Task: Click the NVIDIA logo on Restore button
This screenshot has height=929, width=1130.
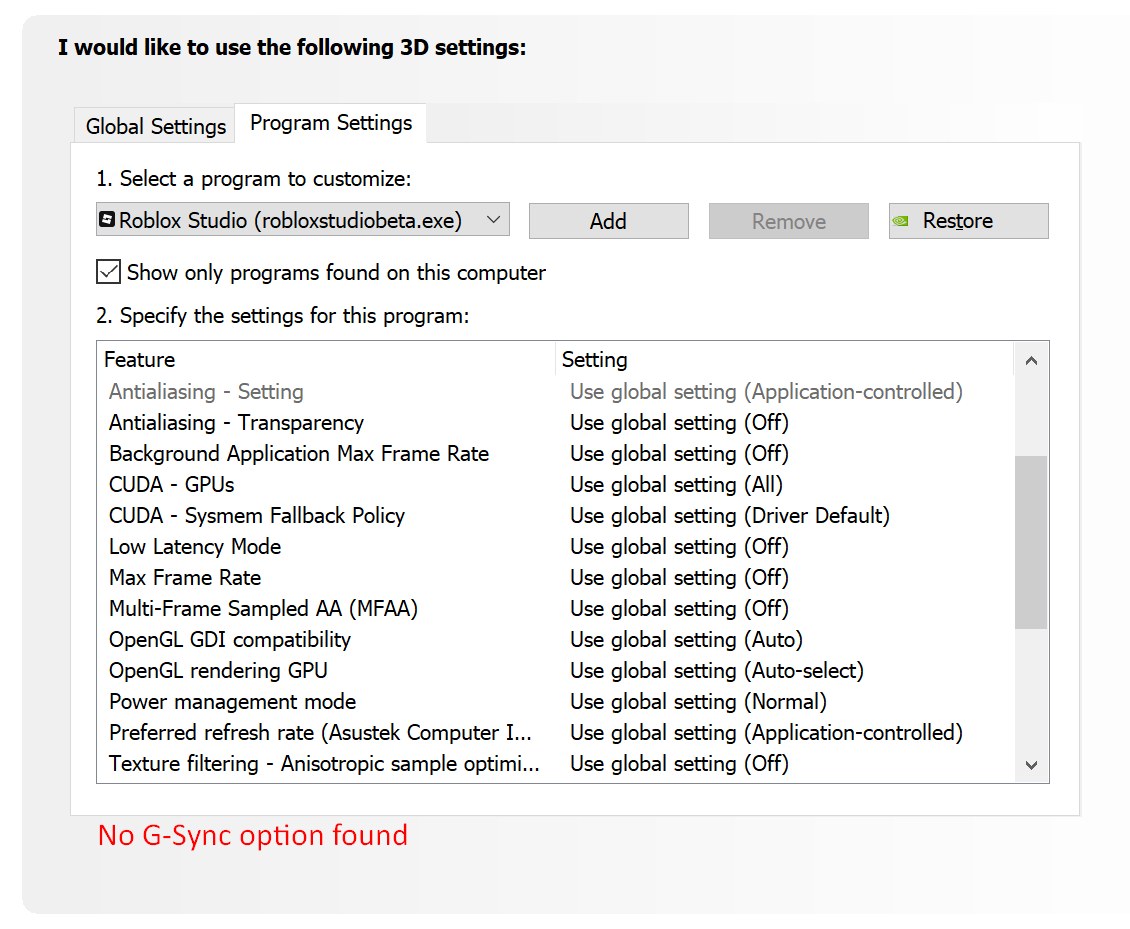Action: (900, 221)
